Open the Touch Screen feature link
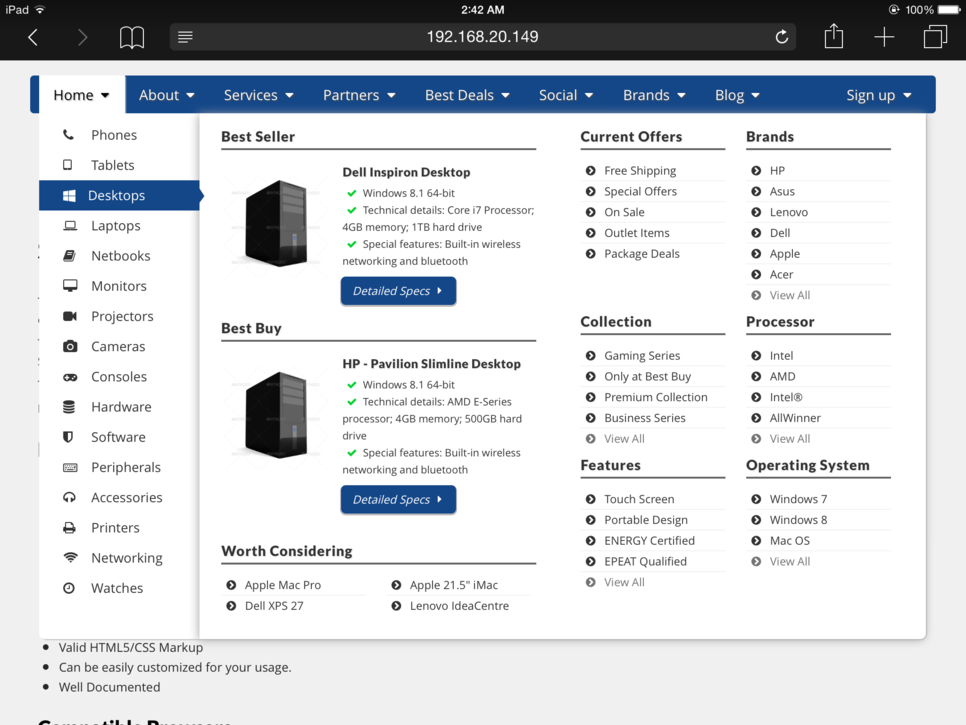 (639, 499)
